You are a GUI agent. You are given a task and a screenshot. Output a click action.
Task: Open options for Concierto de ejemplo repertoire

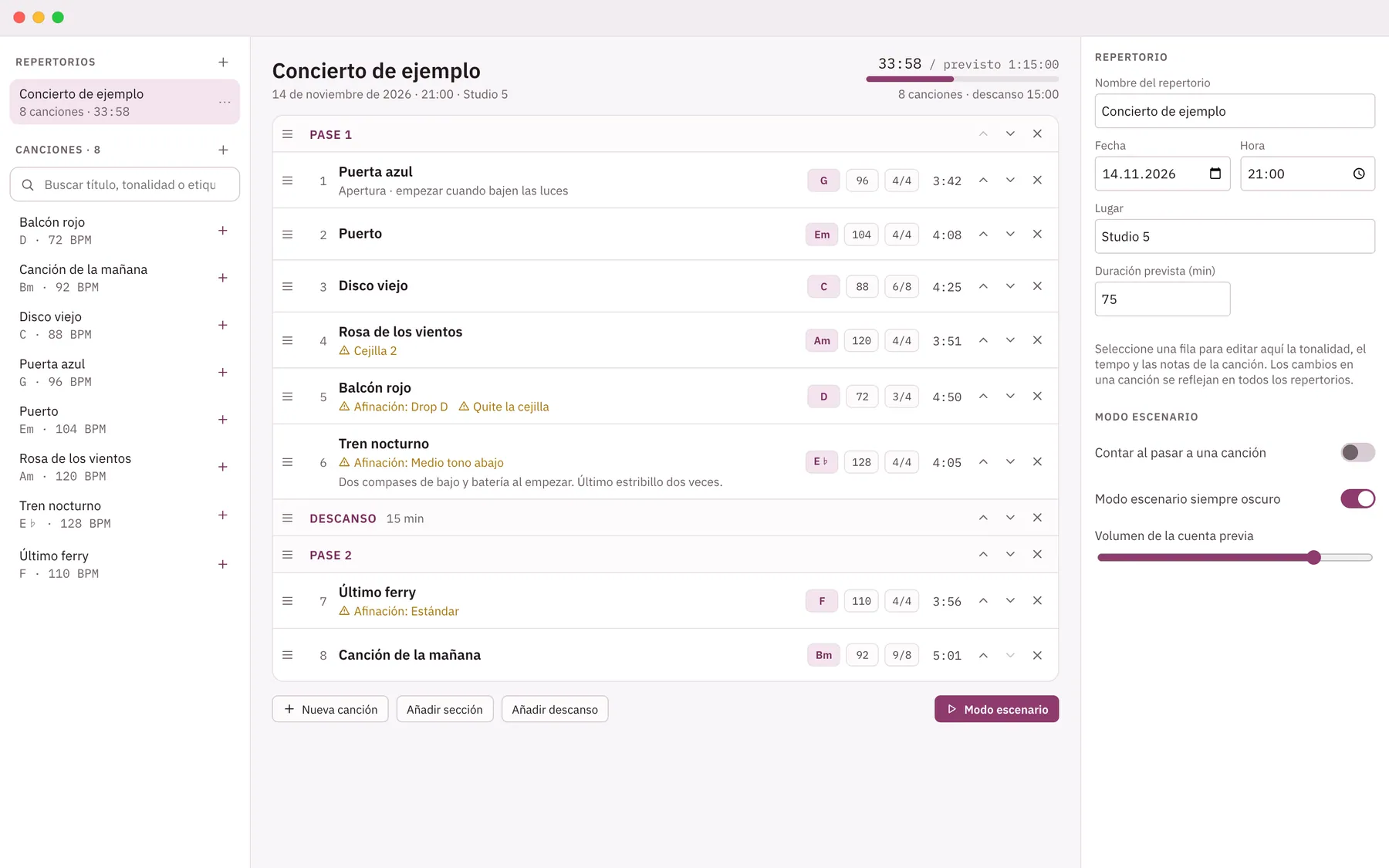coord(225,102)
